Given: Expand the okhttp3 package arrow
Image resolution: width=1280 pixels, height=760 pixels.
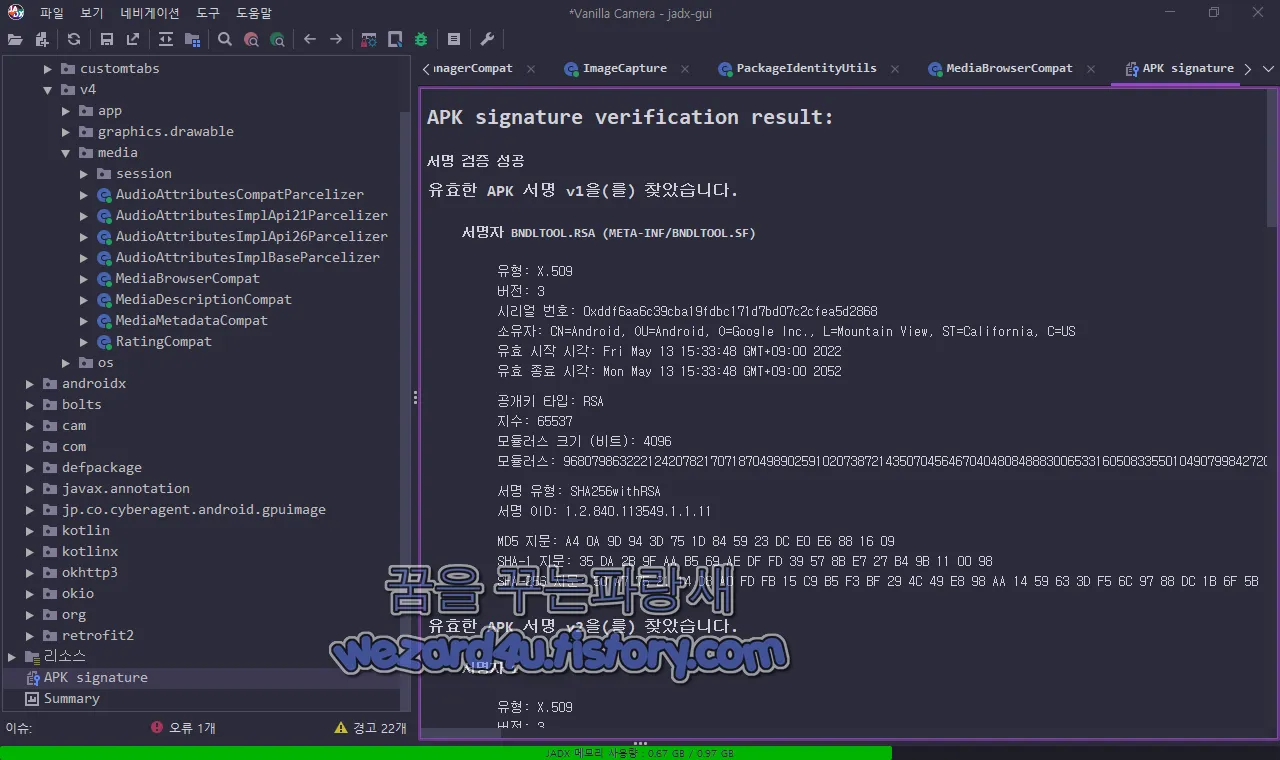Looking at the screenshot, I should (30, 573).
